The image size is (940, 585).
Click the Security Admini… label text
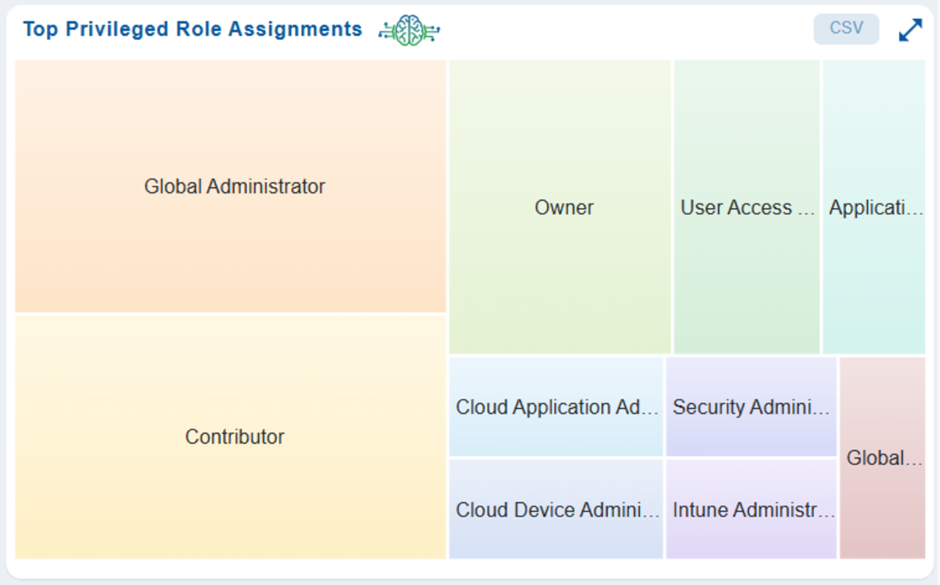point(751,407)
